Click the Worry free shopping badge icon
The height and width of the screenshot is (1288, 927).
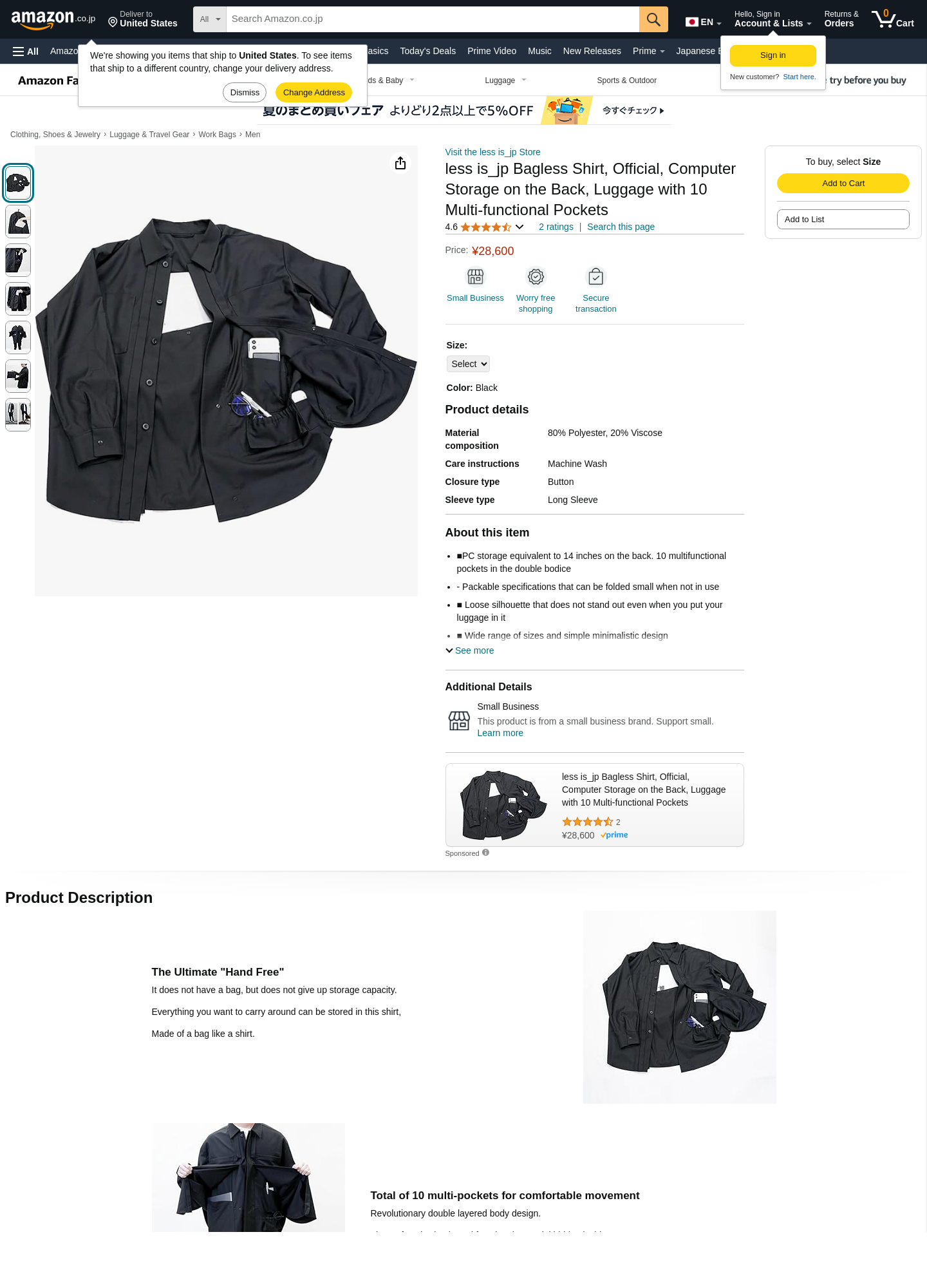[x=536, y=277]
